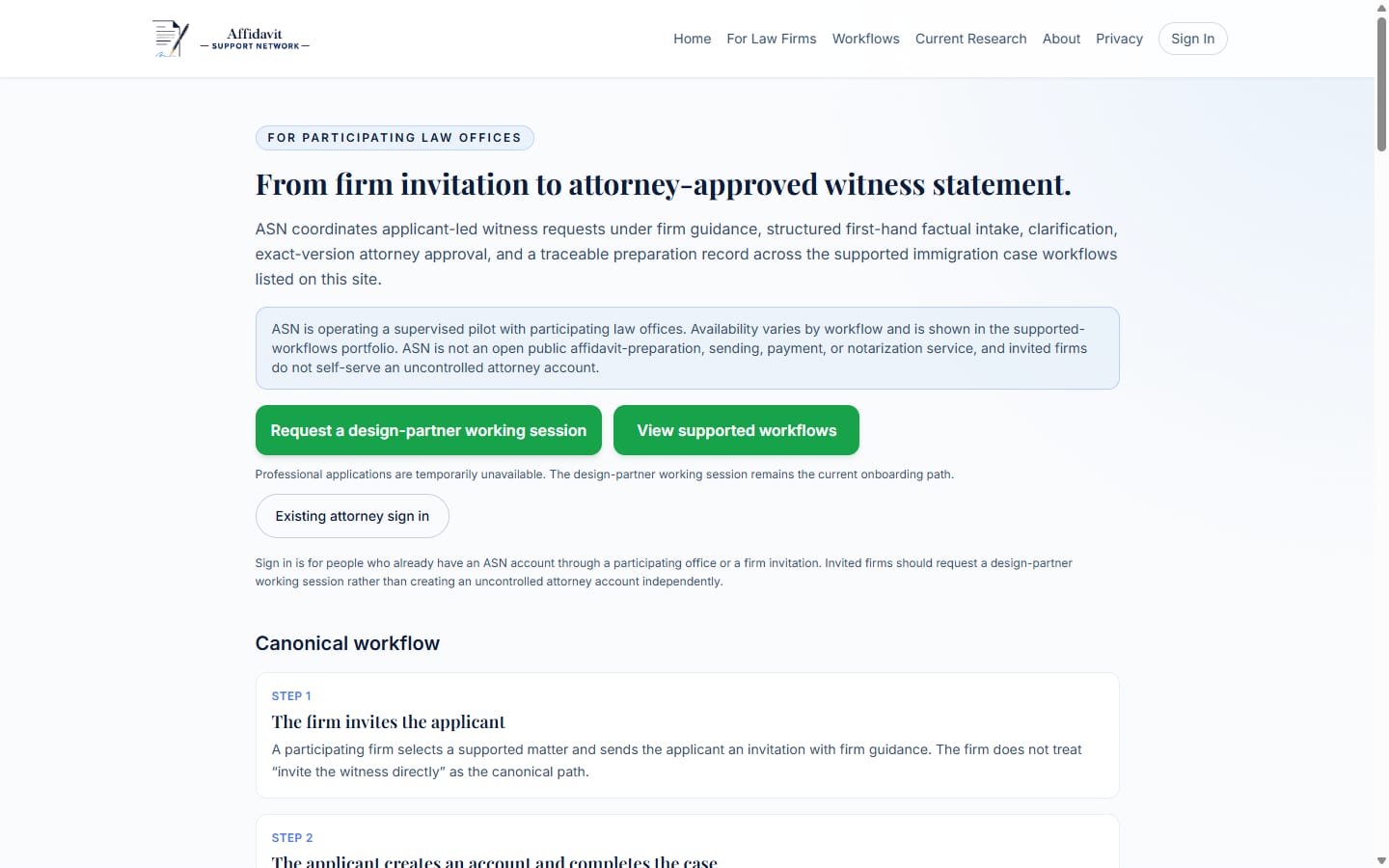Open the Privacy page link
The height and width of the screenshot is (868, 1389).
1119,39
